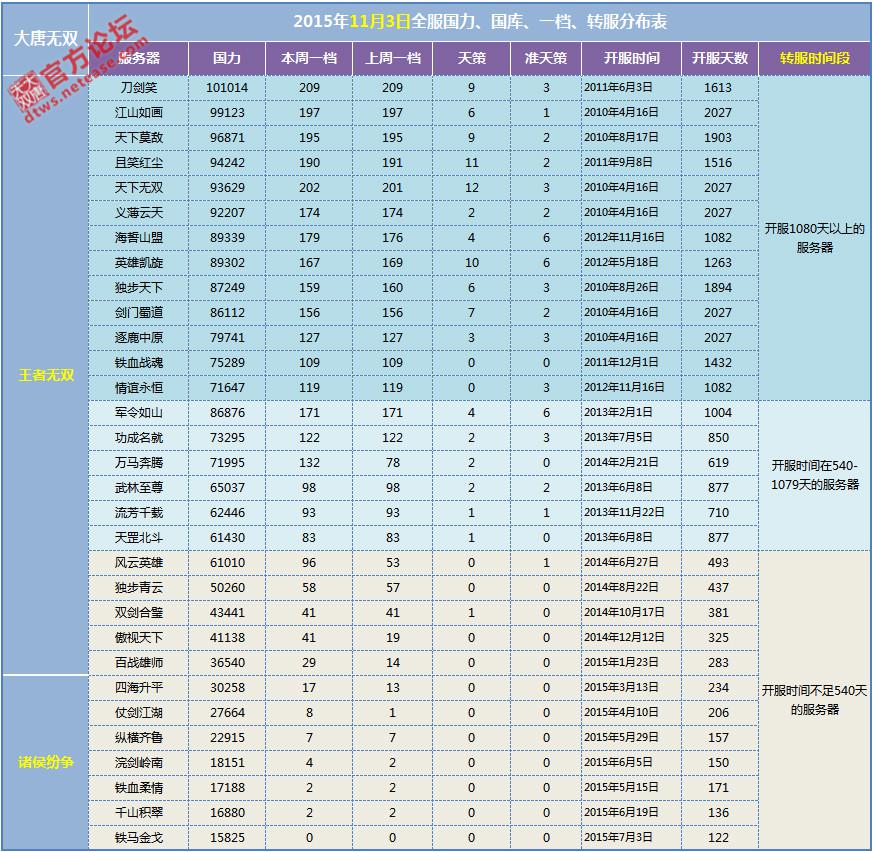Screen dimensions: 873x852
Task: Click open days value 493
Action: pos(718,563)
